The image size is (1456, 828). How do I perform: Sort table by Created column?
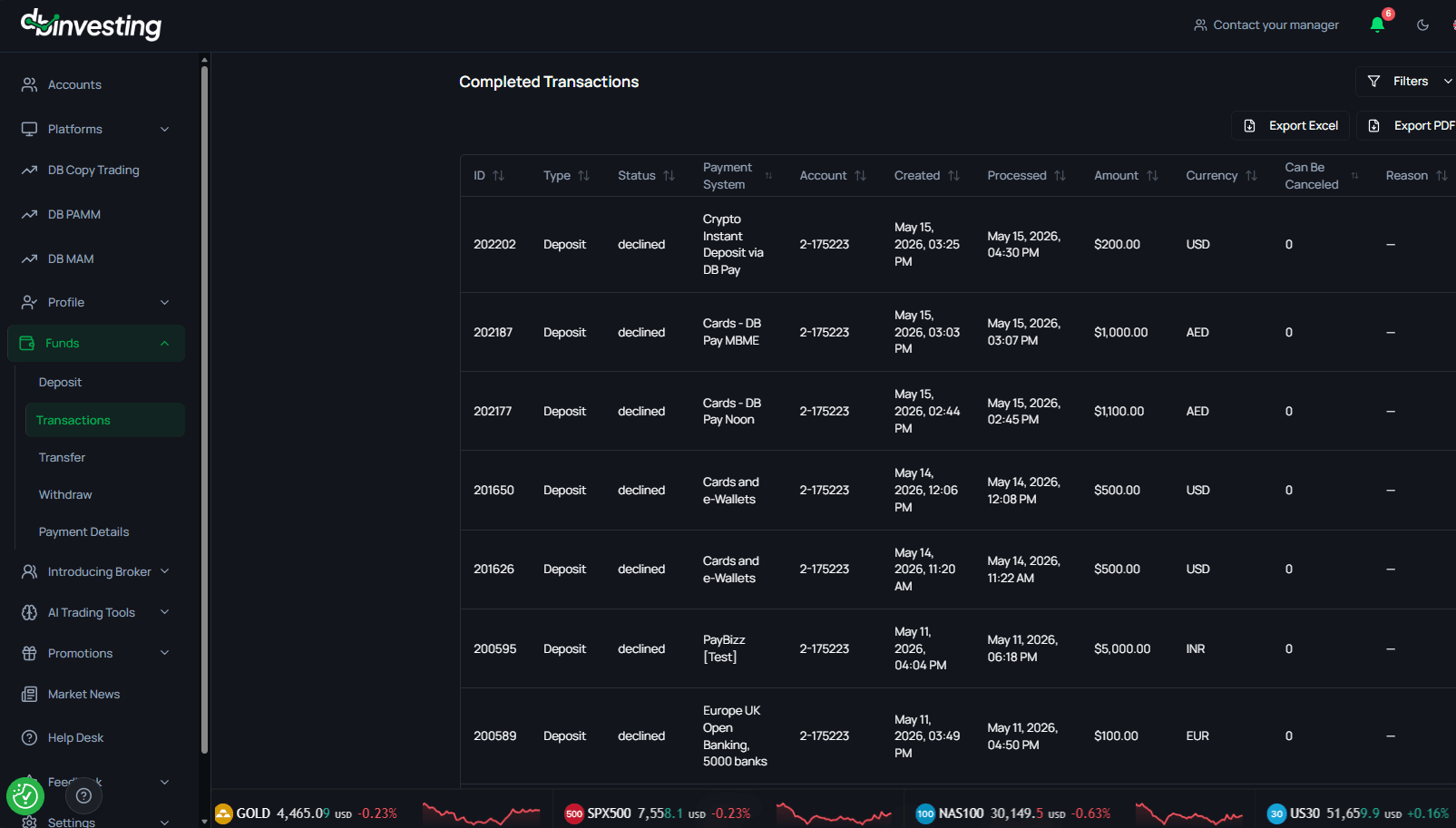pyautogui.click(x=953, y=175)
